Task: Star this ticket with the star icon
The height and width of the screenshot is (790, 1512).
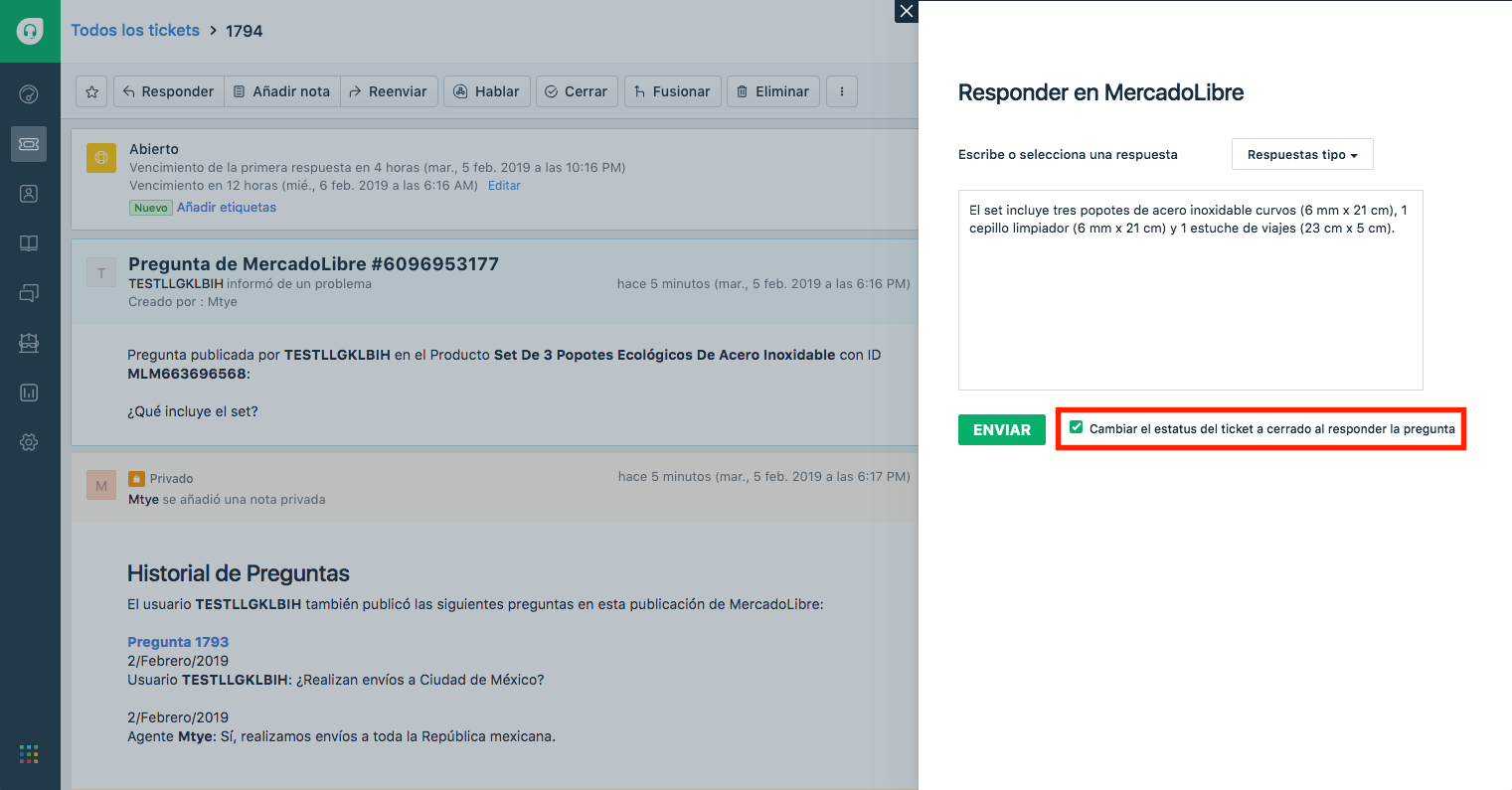Action: 91,91
